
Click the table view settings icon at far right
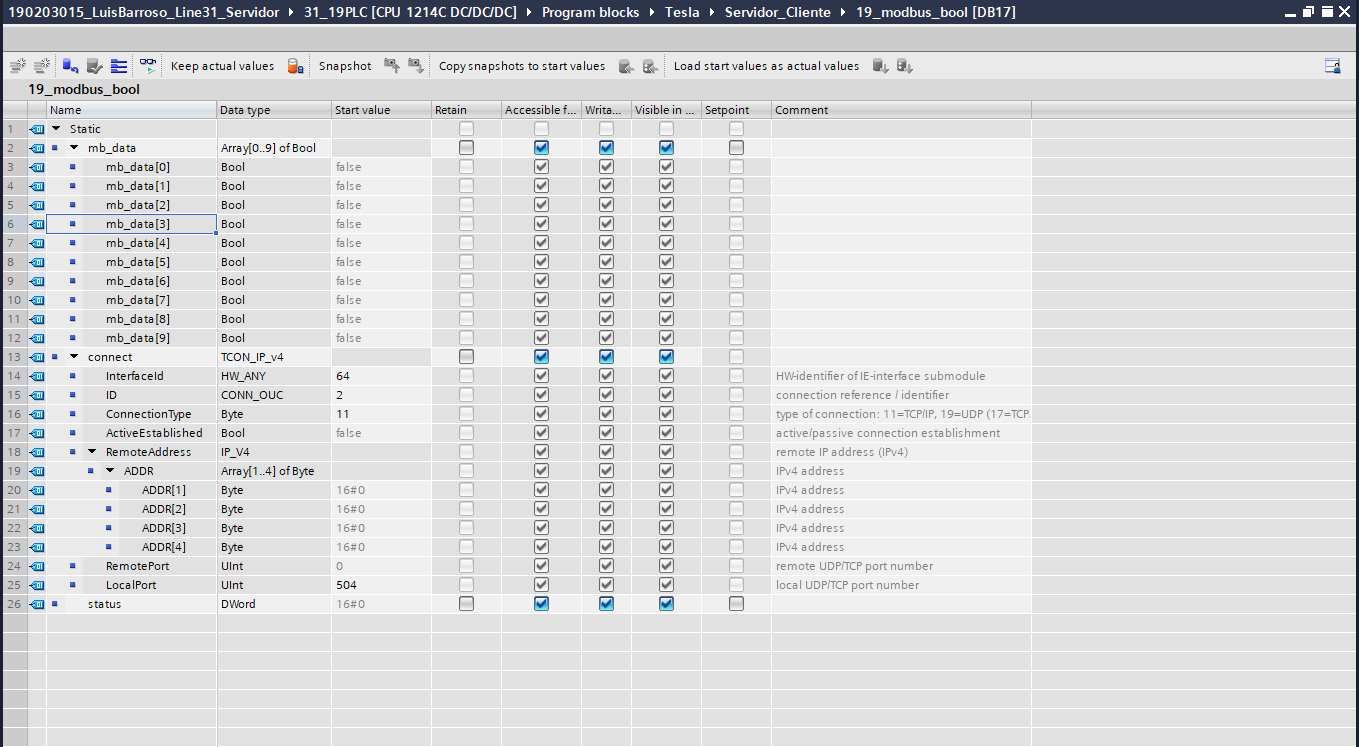1332,66
